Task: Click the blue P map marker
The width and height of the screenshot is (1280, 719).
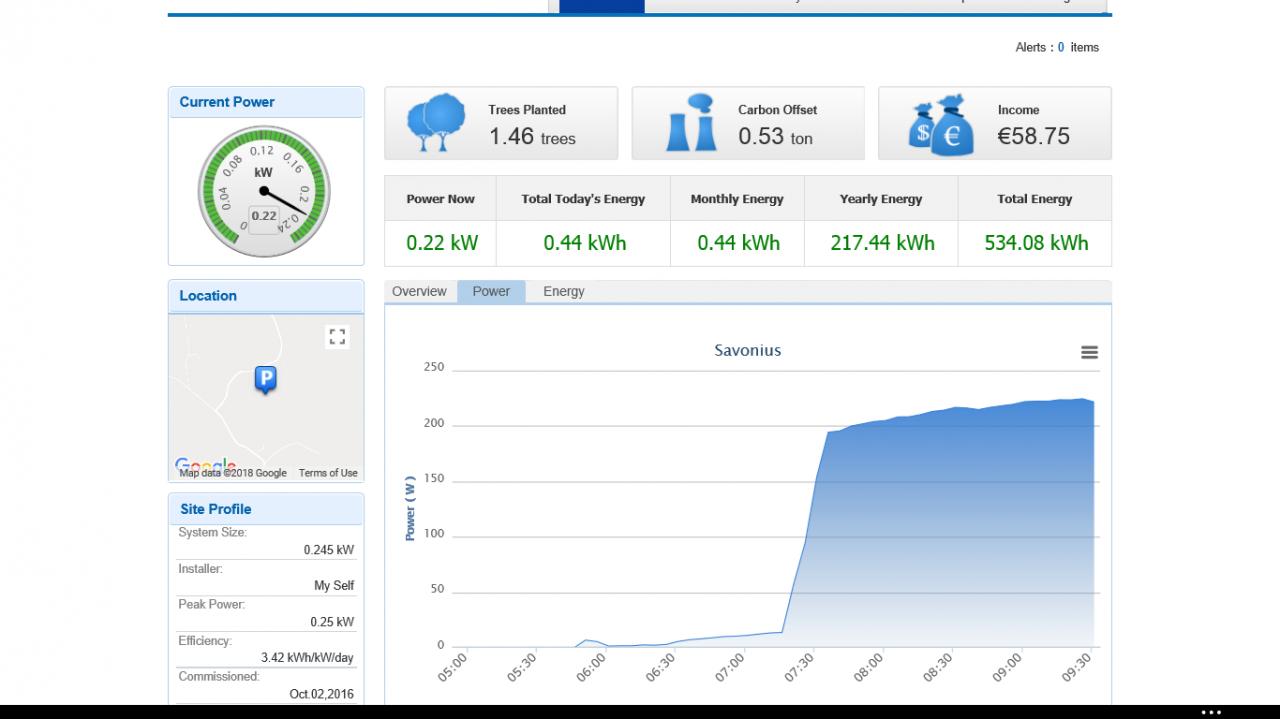Action: [265, 380]
